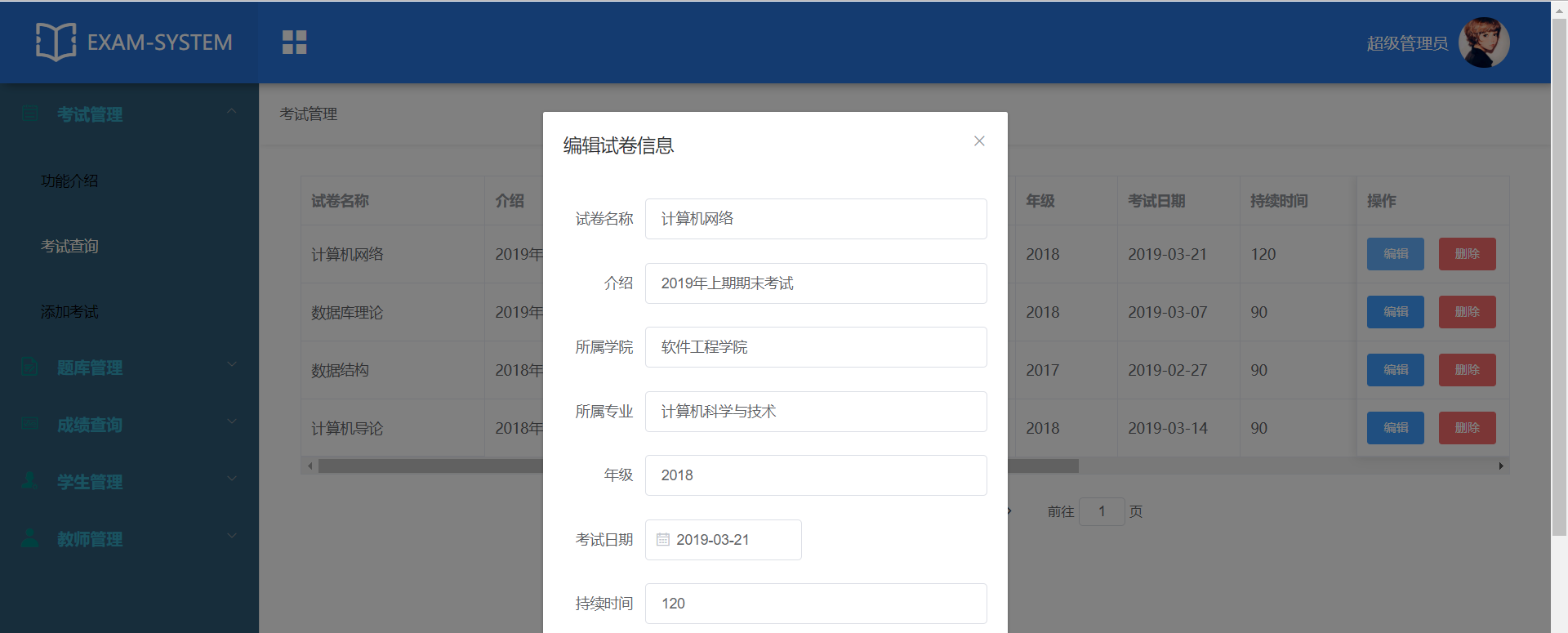The image size is (1568, 633).
Task: Collapse the 考试管理 menu chevron
Action: 232,111
